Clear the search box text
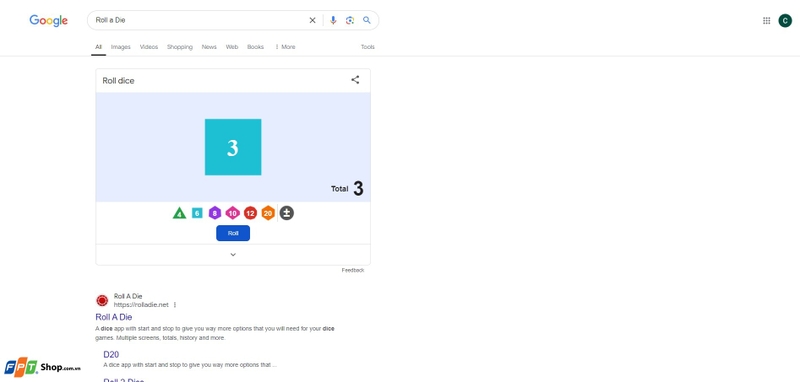Screen dimensions: 800x382 [312, 20]
